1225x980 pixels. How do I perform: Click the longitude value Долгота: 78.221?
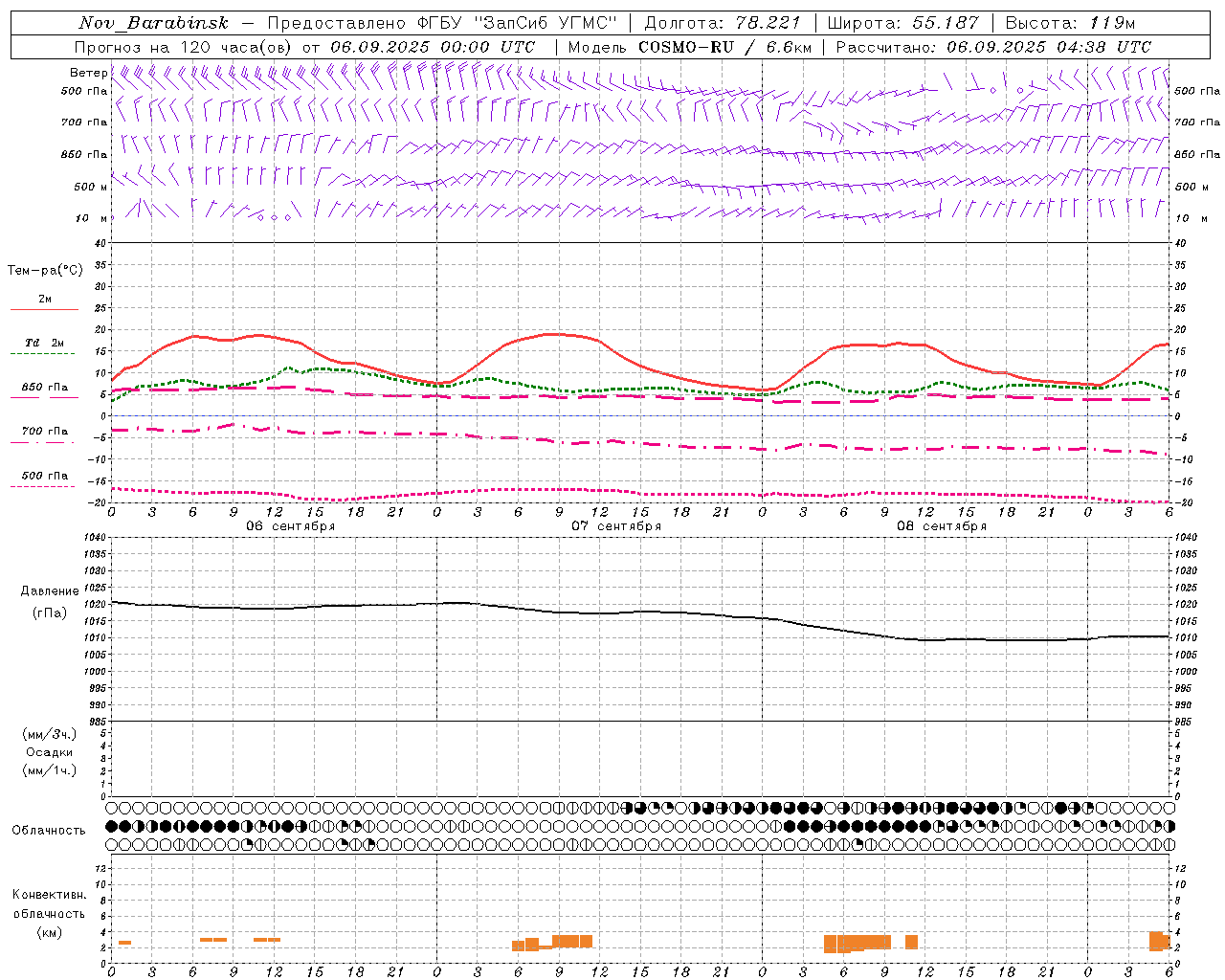[x=723, y=23]
